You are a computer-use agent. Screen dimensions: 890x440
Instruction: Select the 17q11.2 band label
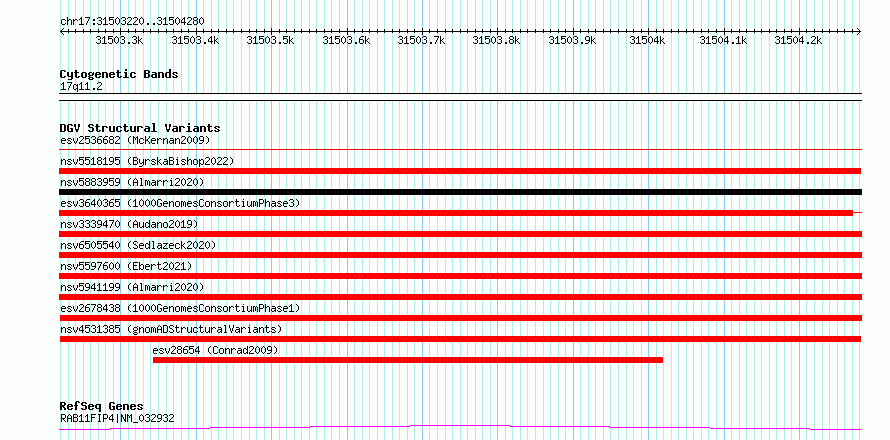(x=81, y=87)
